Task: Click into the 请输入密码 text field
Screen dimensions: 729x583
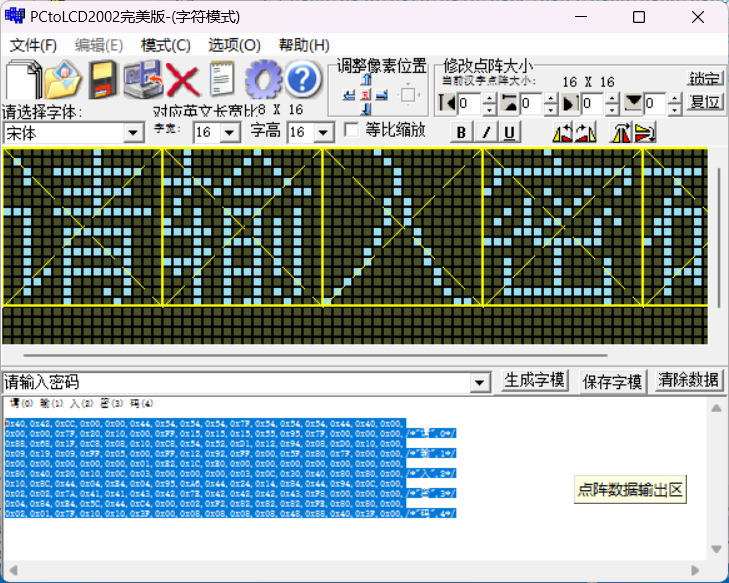Action: (x=237, y=383)
